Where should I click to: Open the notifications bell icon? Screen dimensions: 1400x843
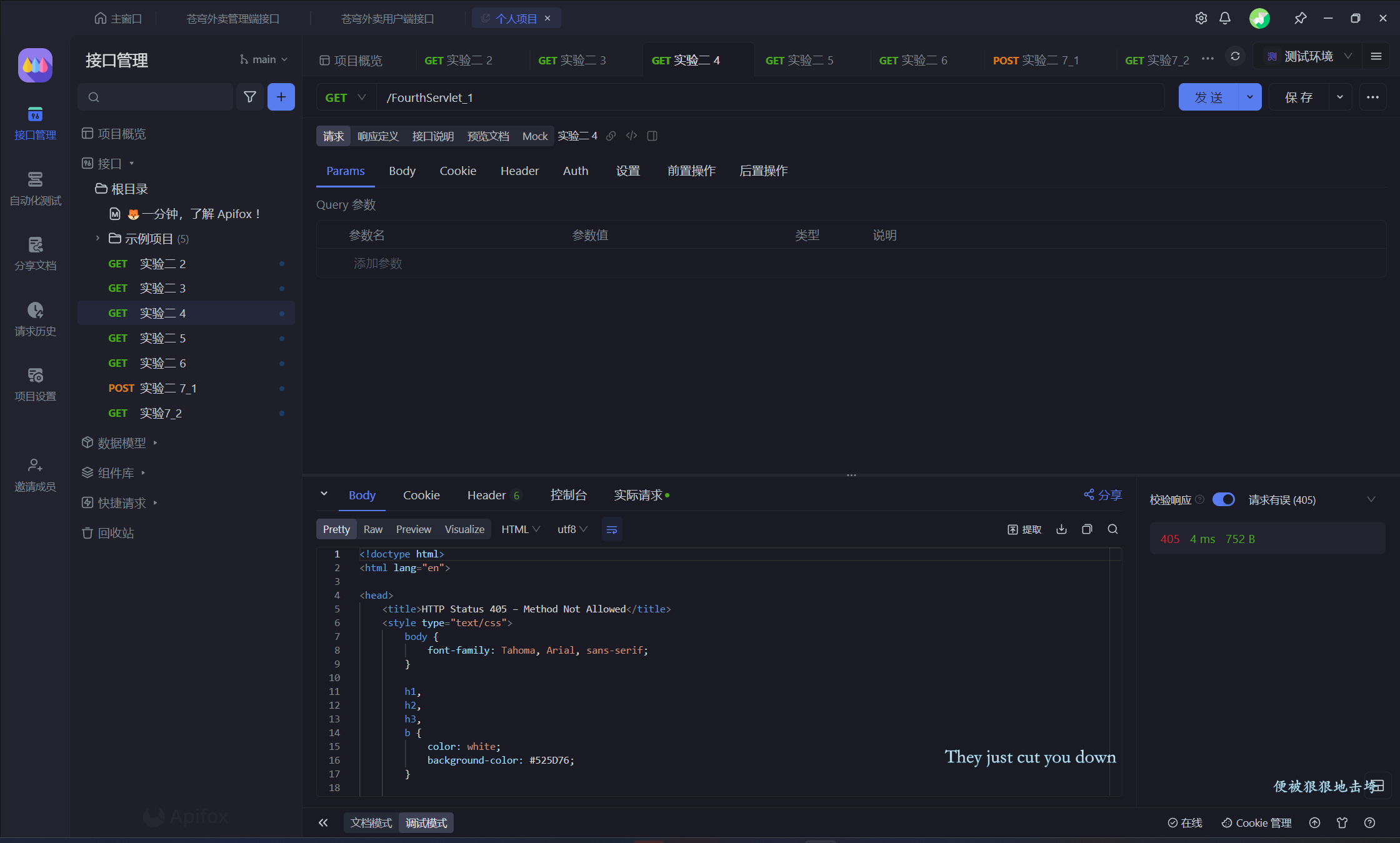[1225, 18]
